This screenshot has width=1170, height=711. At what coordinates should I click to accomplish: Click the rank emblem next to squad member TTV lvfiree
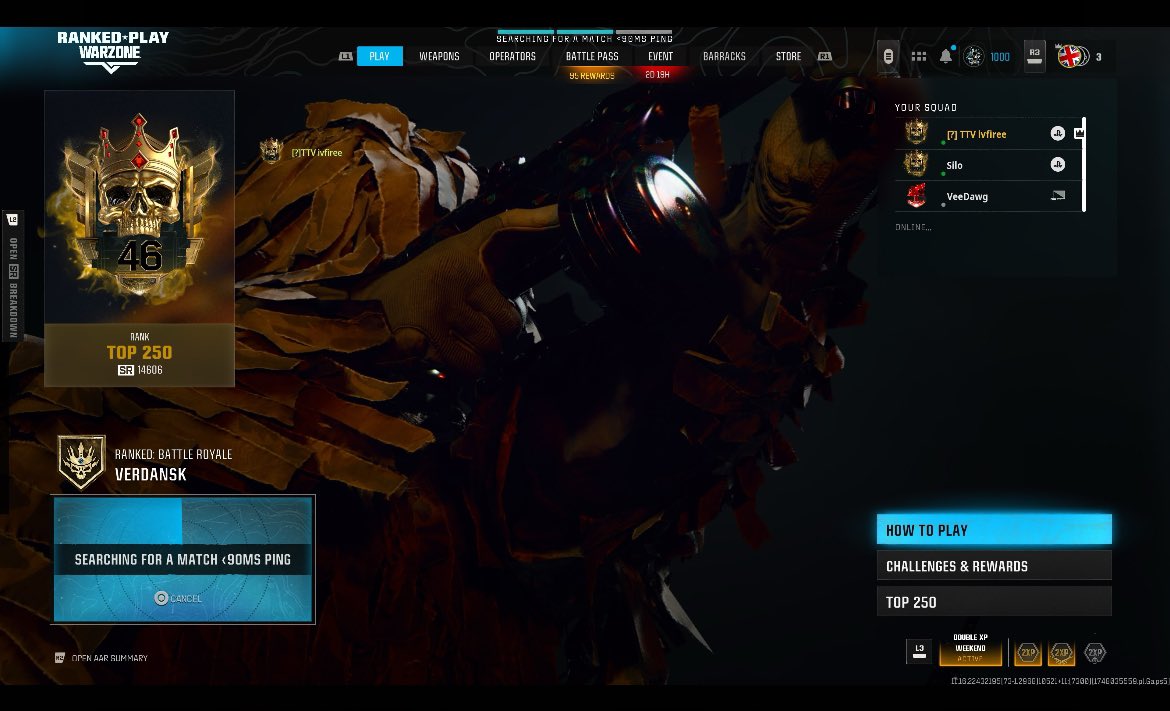(x=916, y=133)
